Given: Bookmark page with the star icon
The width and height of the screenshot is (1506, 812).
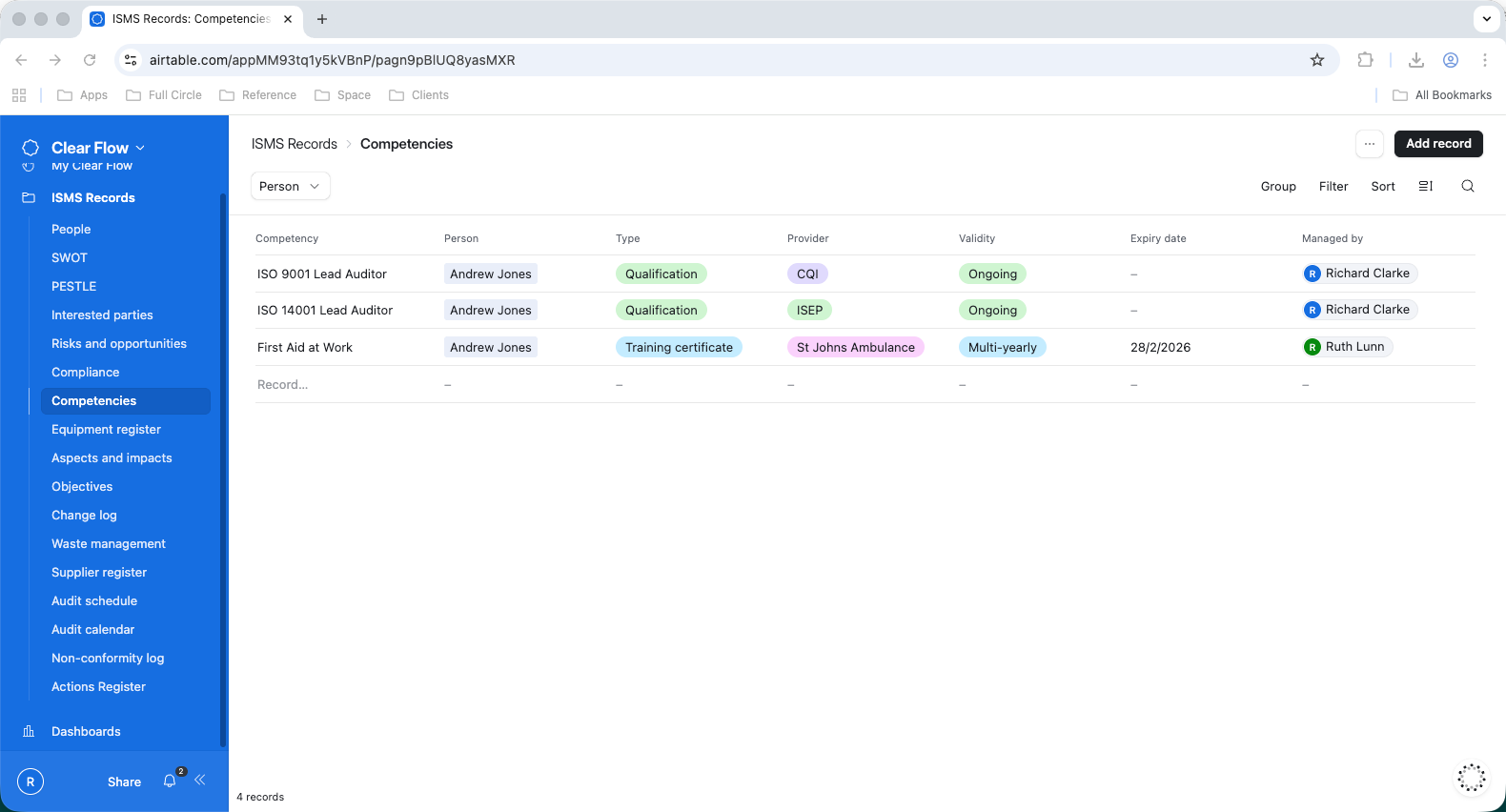Looking at the screenshot, I should pos(1317,60).
